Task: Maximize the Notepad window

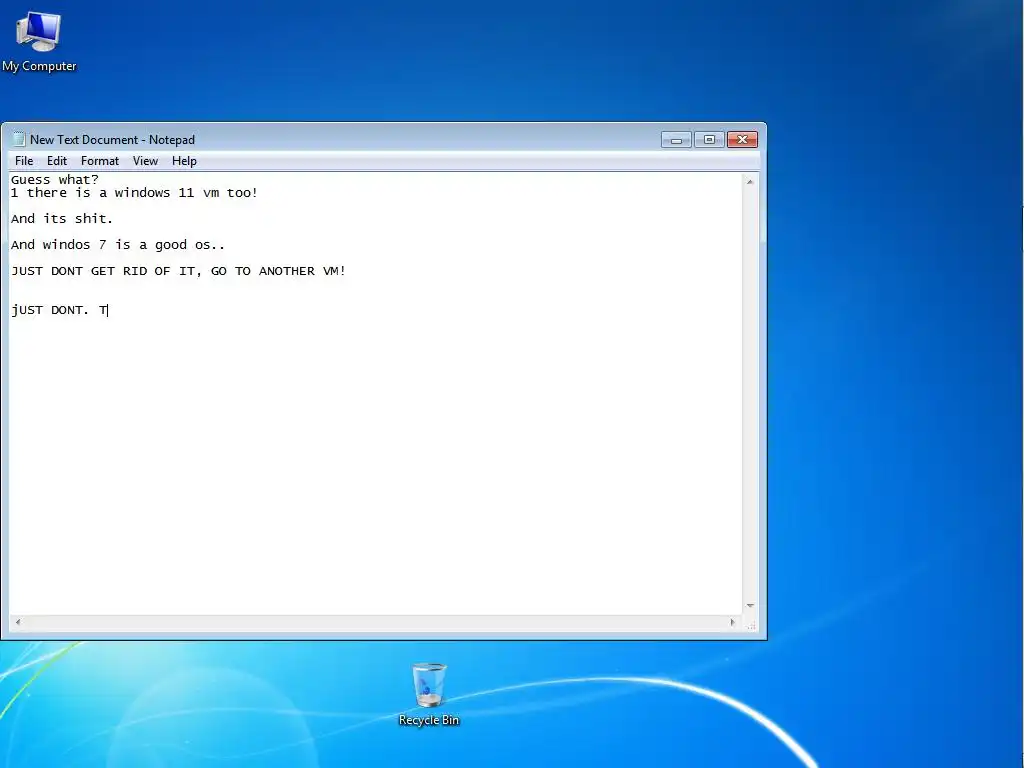Action: [709, 139]
